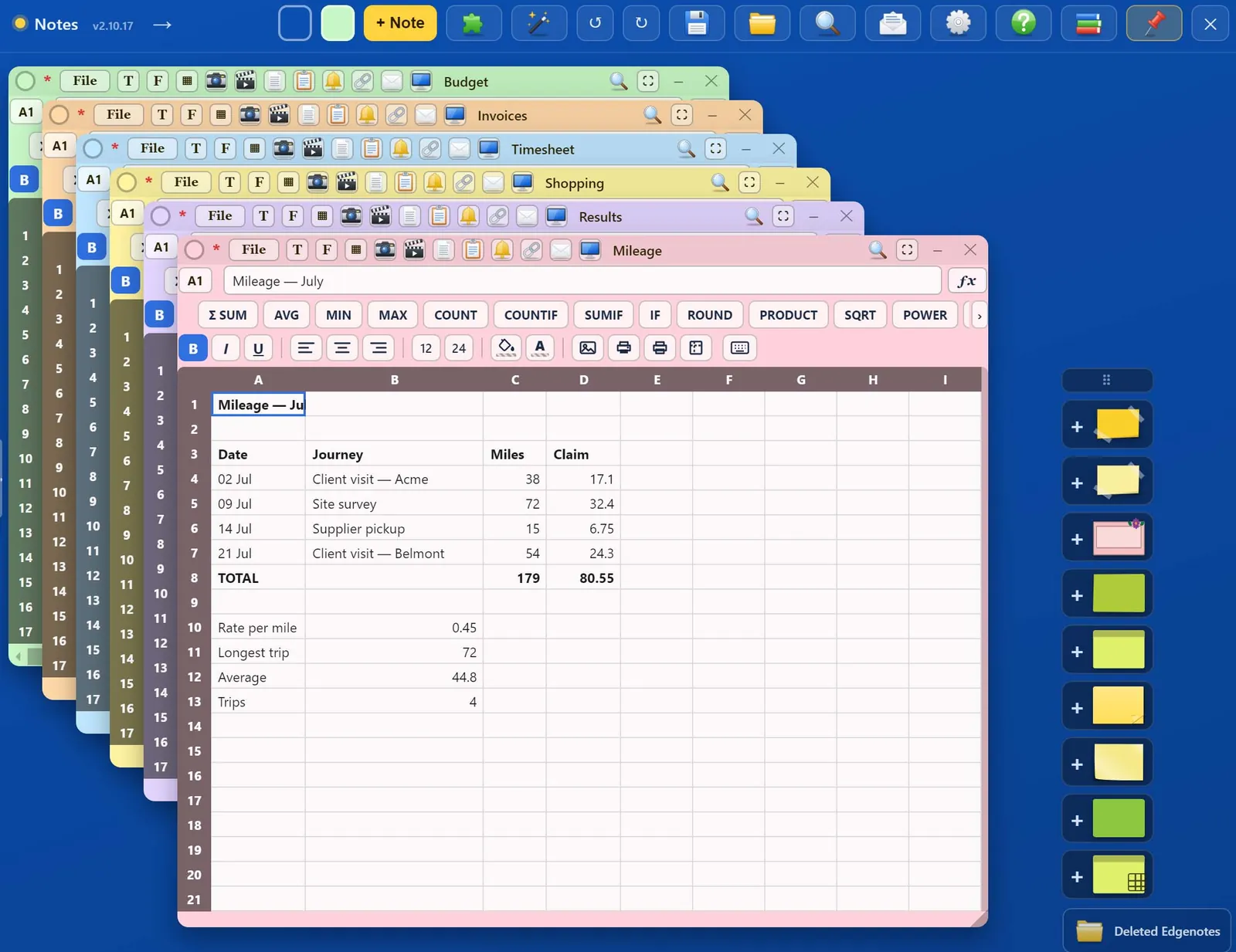Open the fx formula button
This screenshot has width=1236, height=952.
[x=966, y=281]
